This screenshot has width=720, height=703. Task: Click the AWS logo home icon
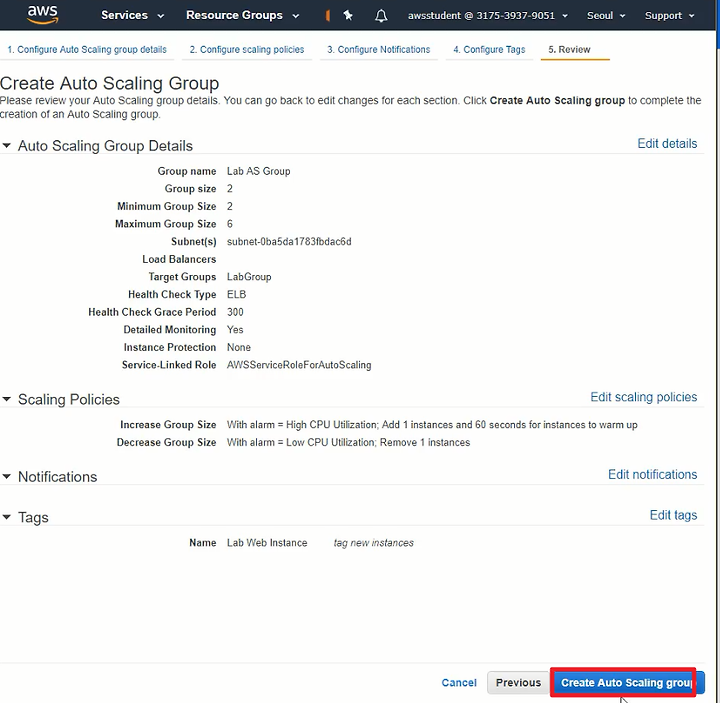42,14
